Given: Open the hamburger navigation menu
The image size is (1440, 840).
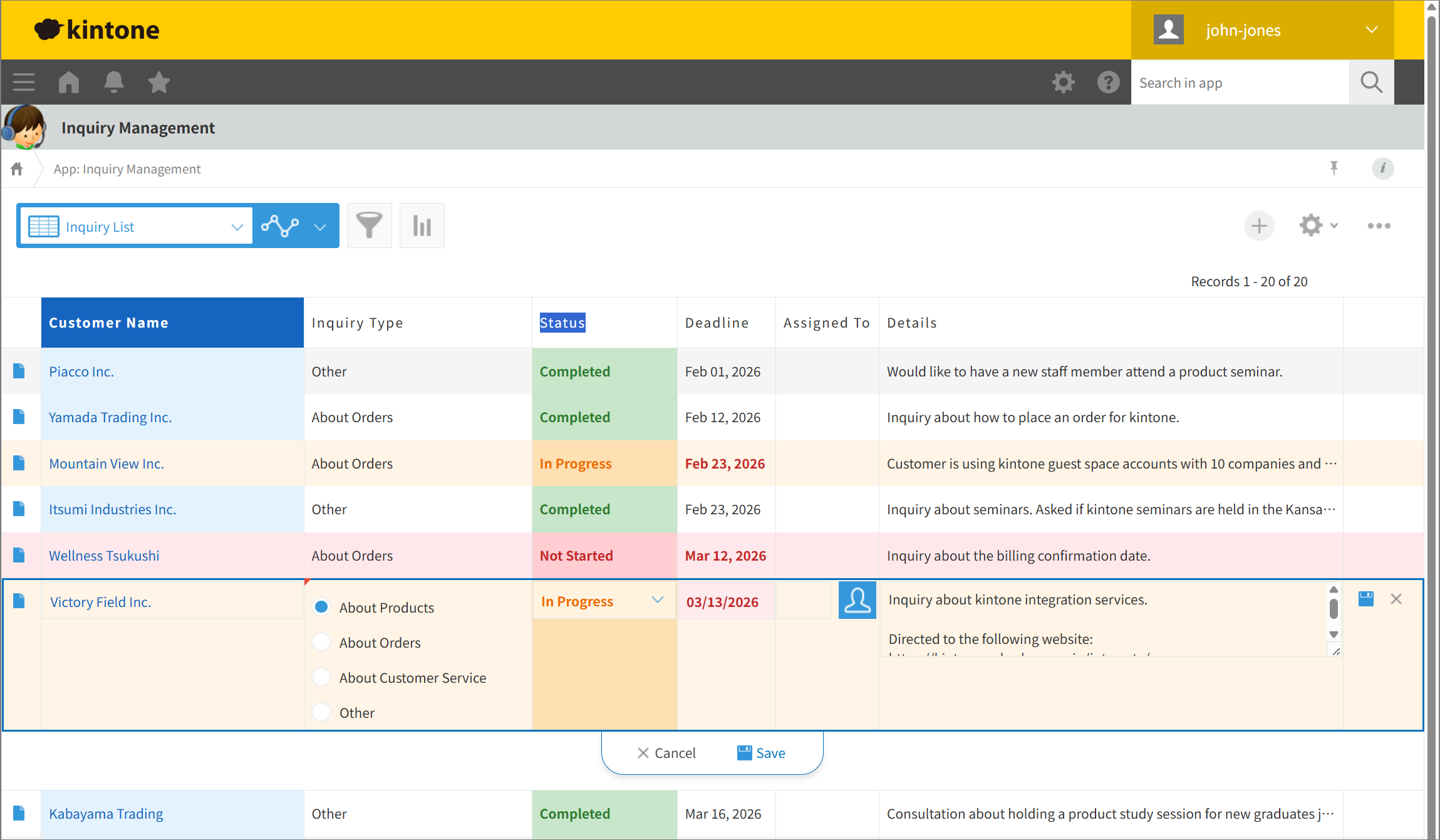Looking at the screenshot, I should [23, 82].
